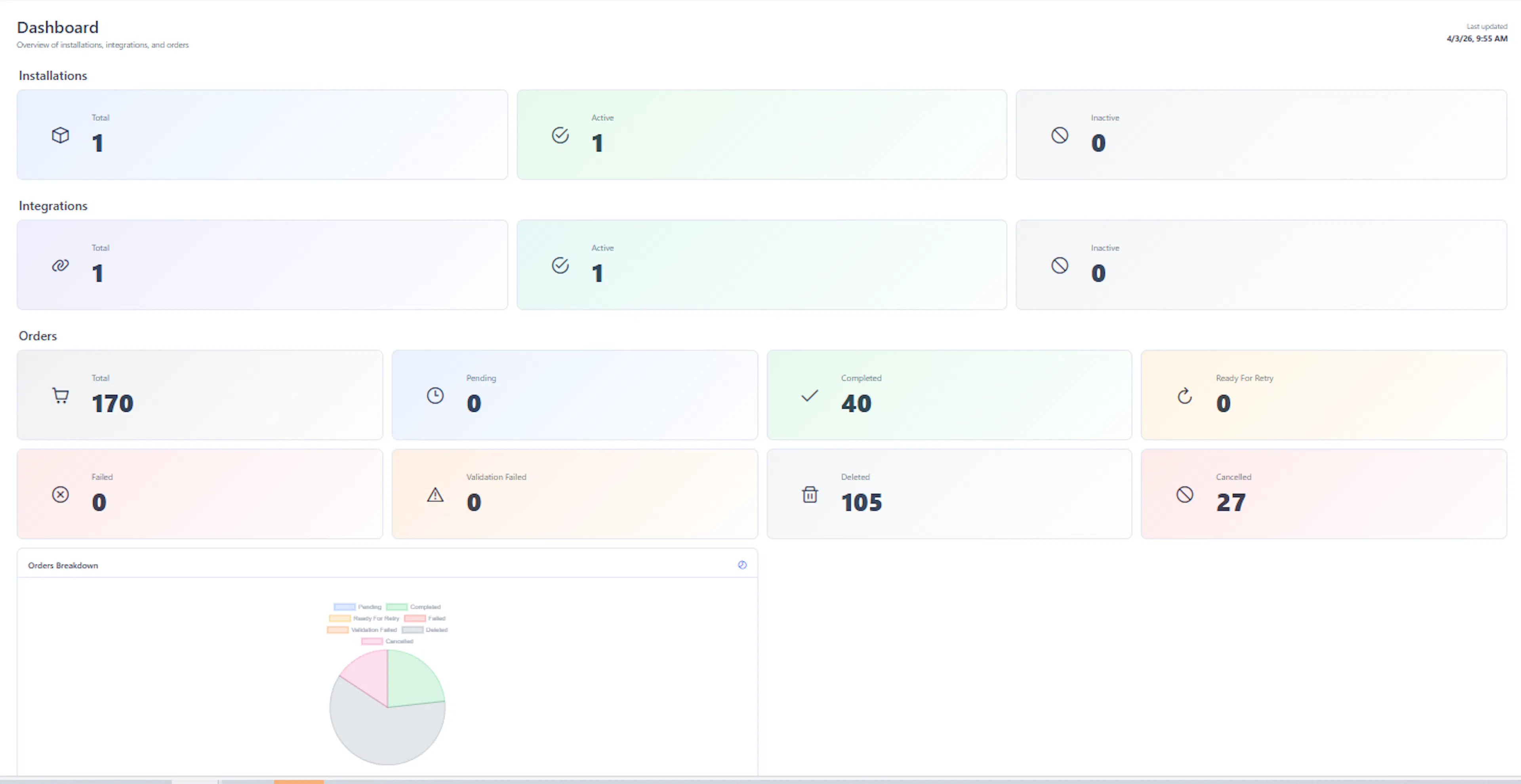This screenshot has height=784, width=1521.
Task: Click the 'Cancelled' card label
Action: coord(1233,477)
